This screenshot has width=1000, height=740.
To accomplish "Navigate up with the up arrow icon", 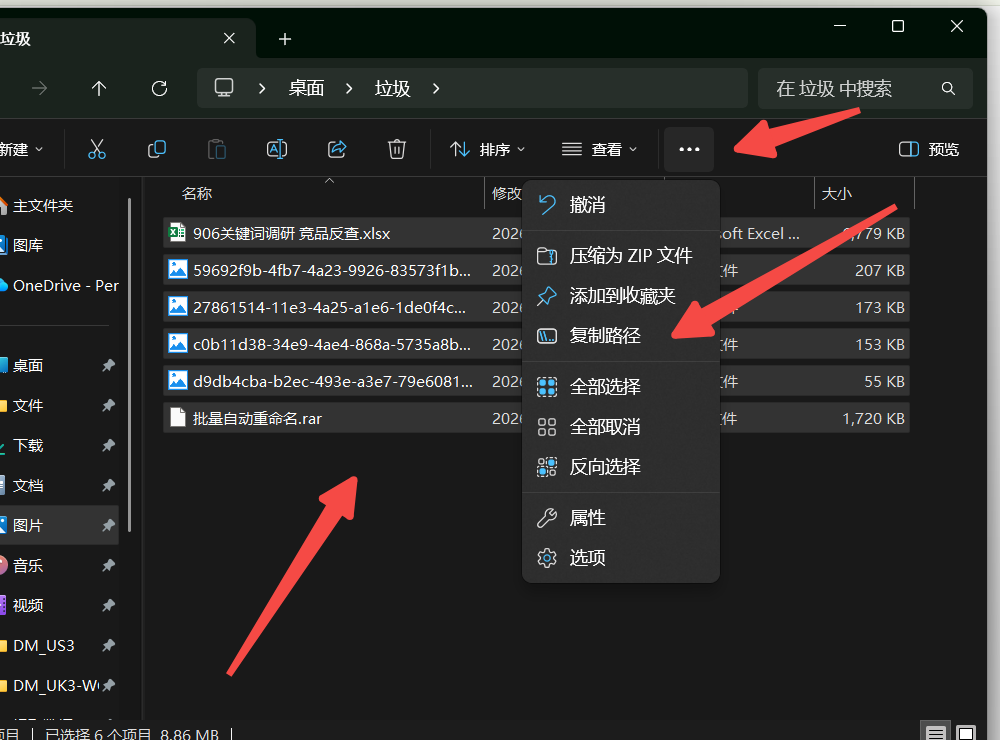I will (99, 88).
